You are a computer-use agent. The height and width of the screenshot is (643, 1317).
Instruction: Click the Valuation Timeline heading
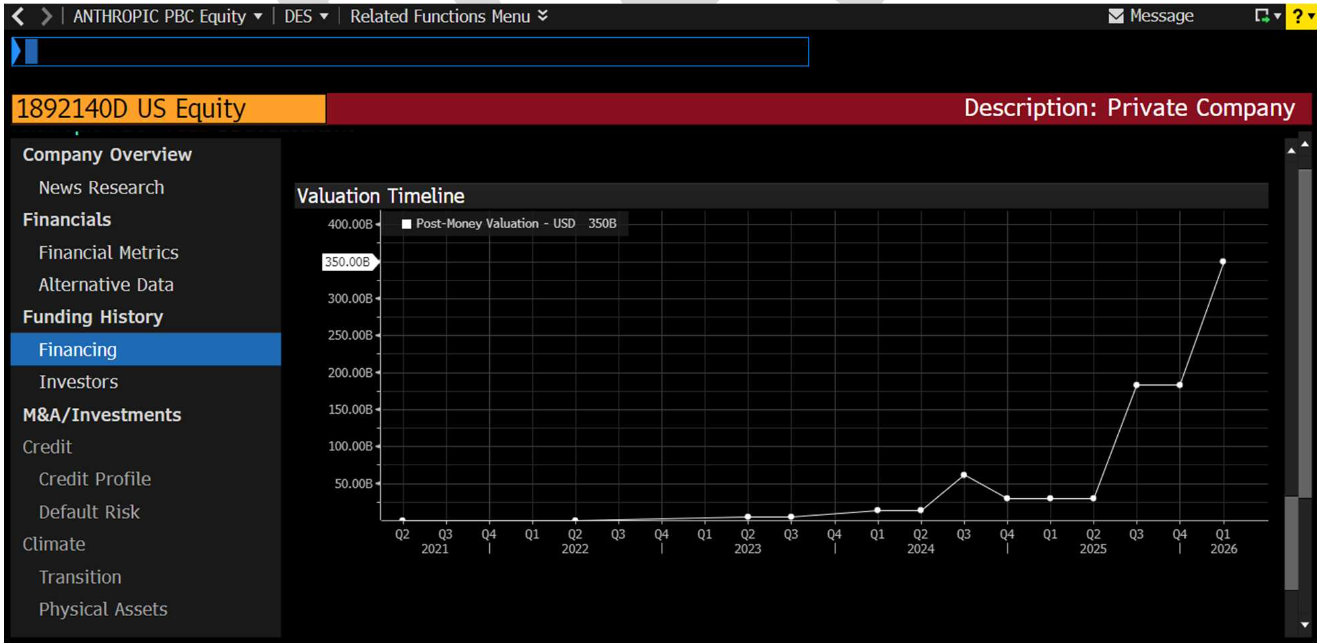pos(381,196)
